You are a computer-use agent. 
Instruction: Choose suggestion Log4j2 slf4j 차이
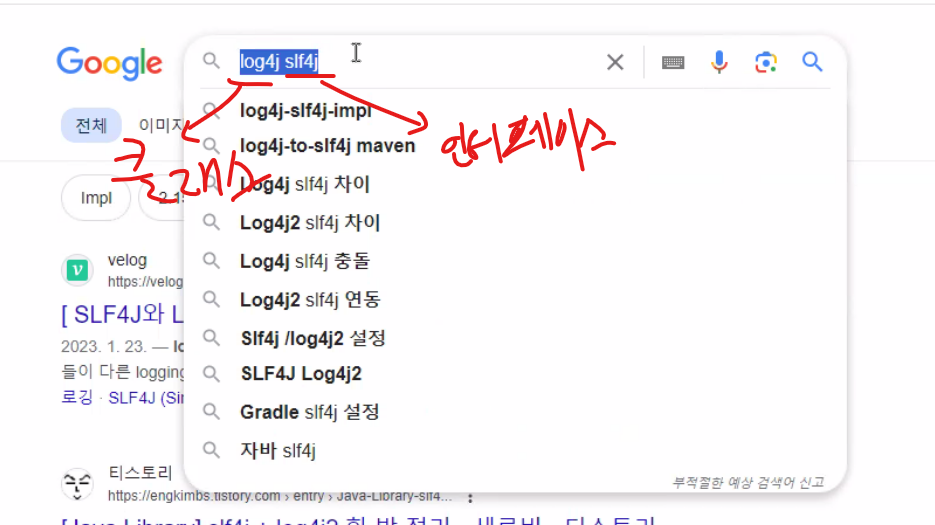point(309,223)
